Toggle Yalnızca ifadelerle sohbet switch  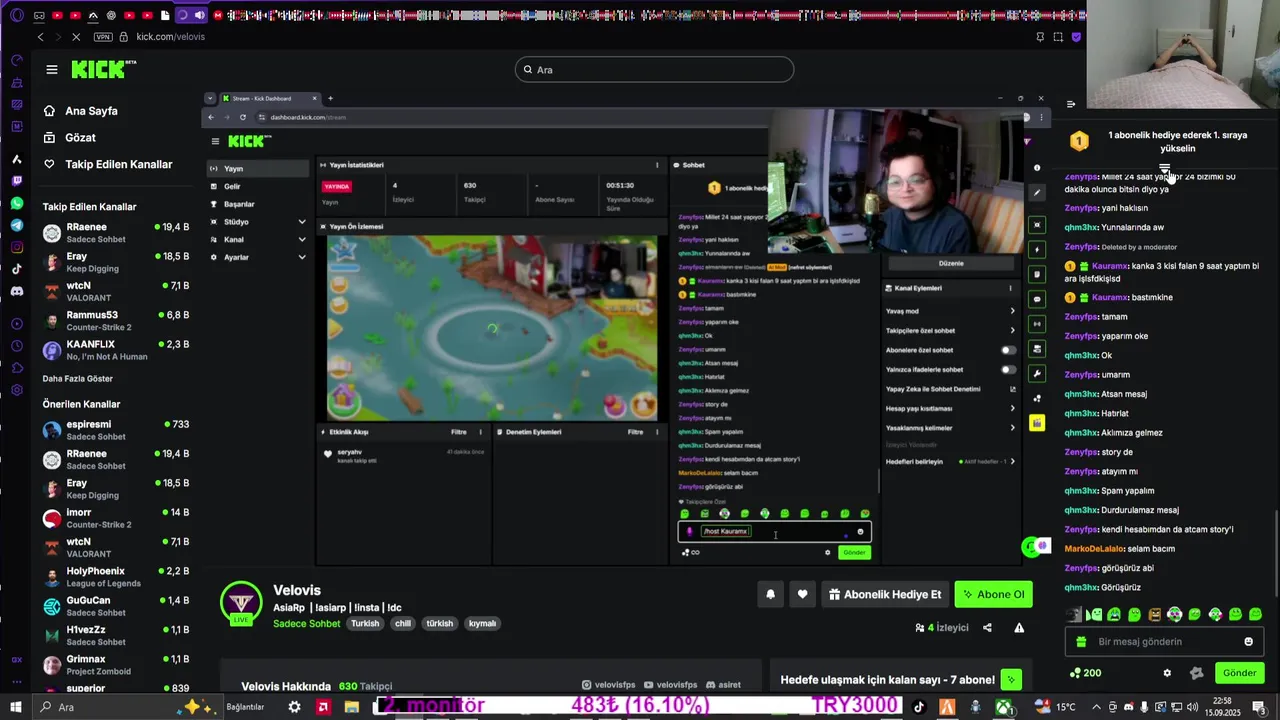1009,370
